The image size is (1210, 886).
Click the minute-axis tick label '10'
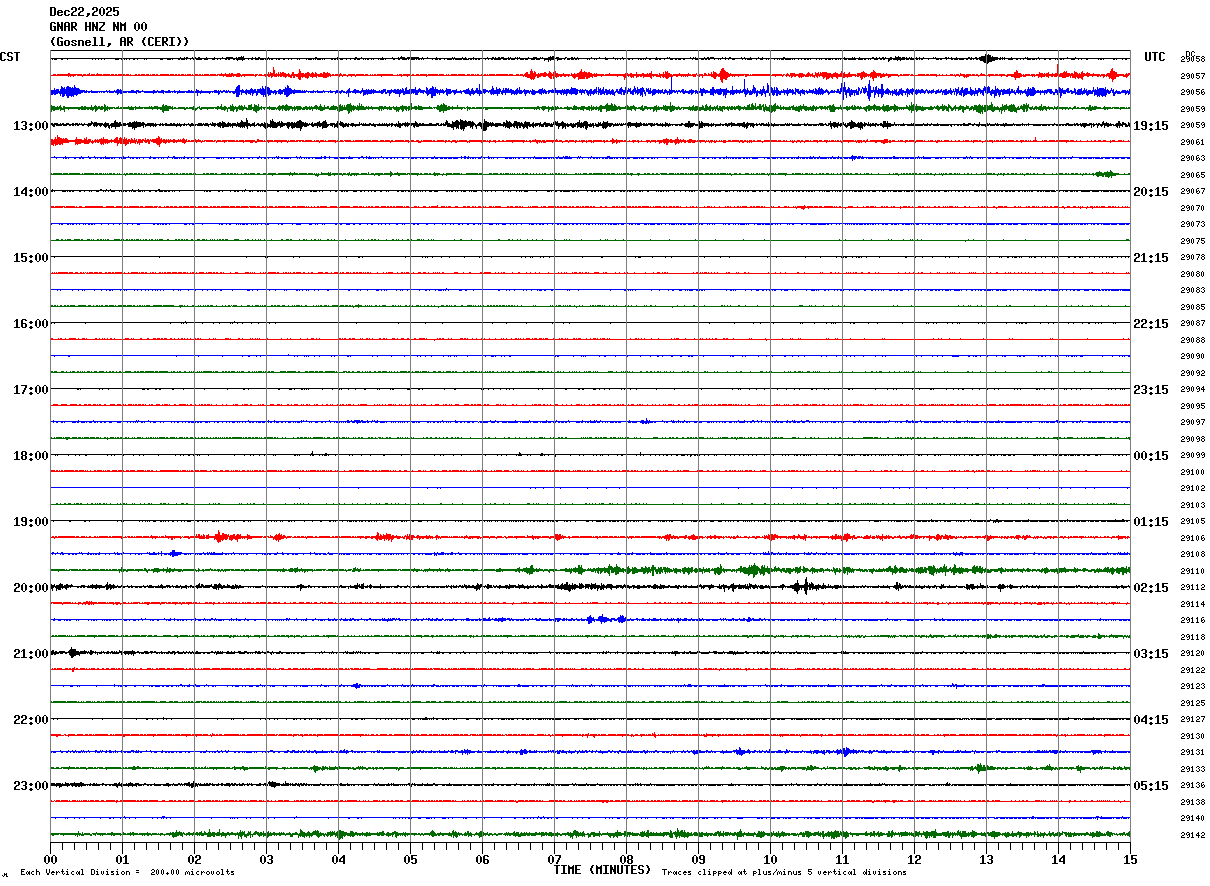[x=770, y=860]
